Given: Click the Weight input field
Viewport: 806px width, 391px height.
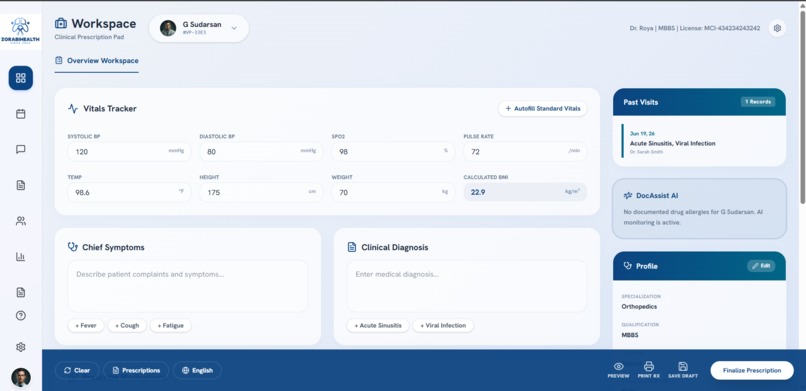Looking at the screenshot, I should [x=393, y=192].
